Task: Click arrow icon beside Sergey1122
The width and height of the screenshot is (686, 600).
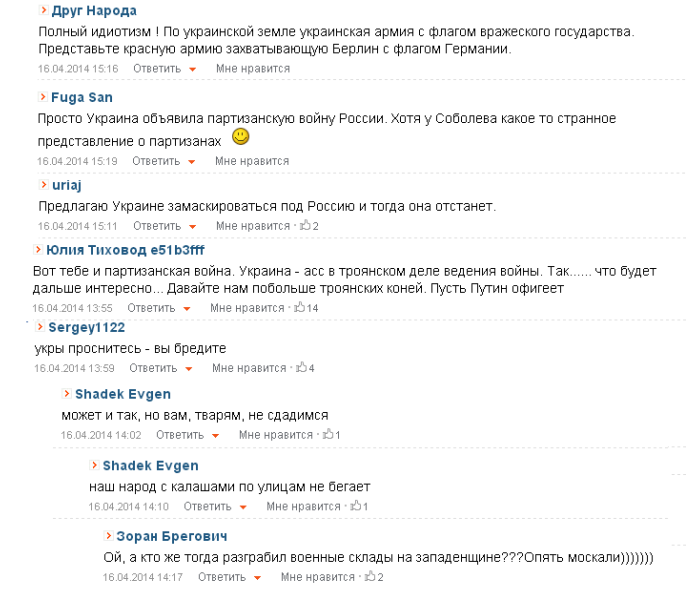Action: (x=40, y=327)
